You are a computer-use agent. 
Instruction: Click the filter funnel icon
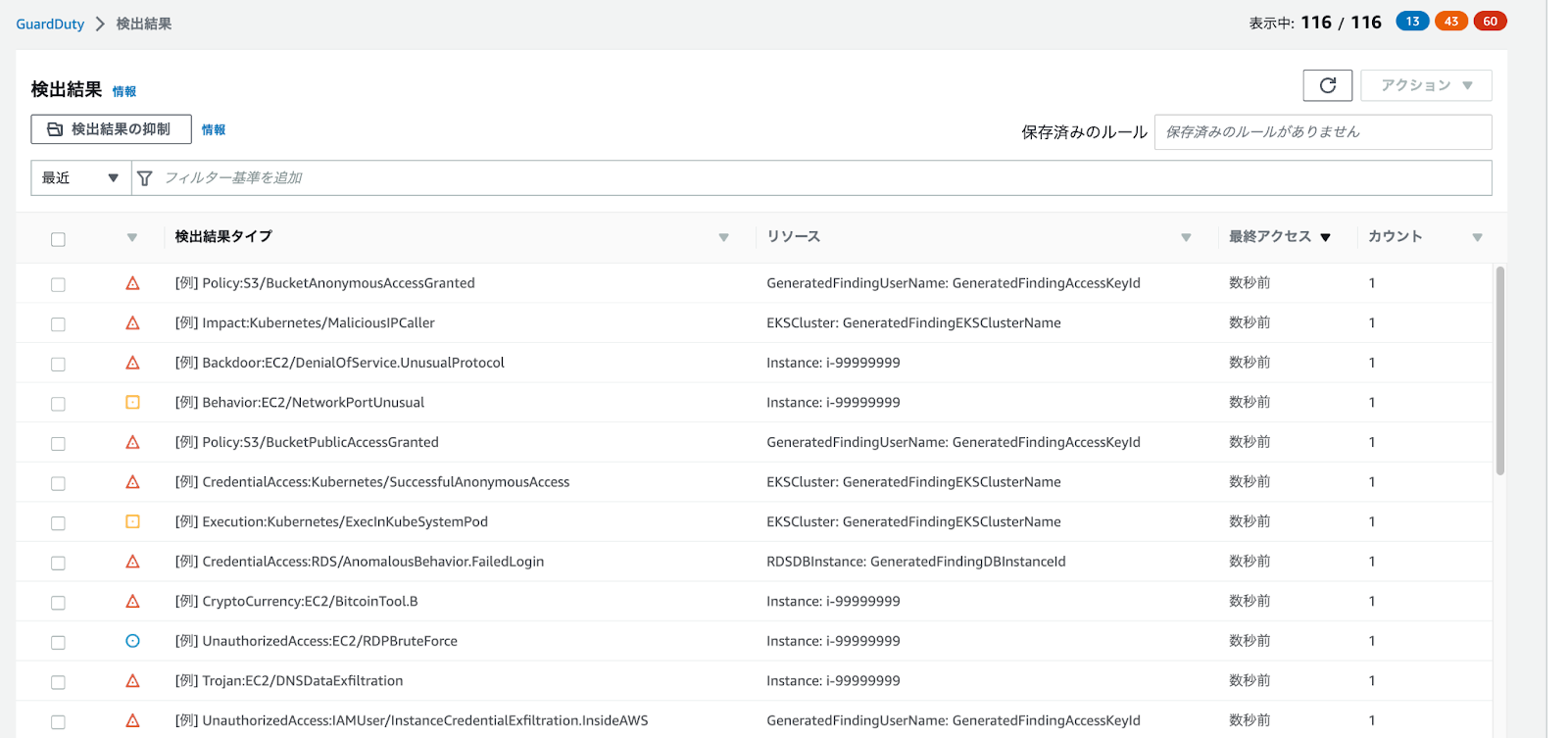point(145,178)
